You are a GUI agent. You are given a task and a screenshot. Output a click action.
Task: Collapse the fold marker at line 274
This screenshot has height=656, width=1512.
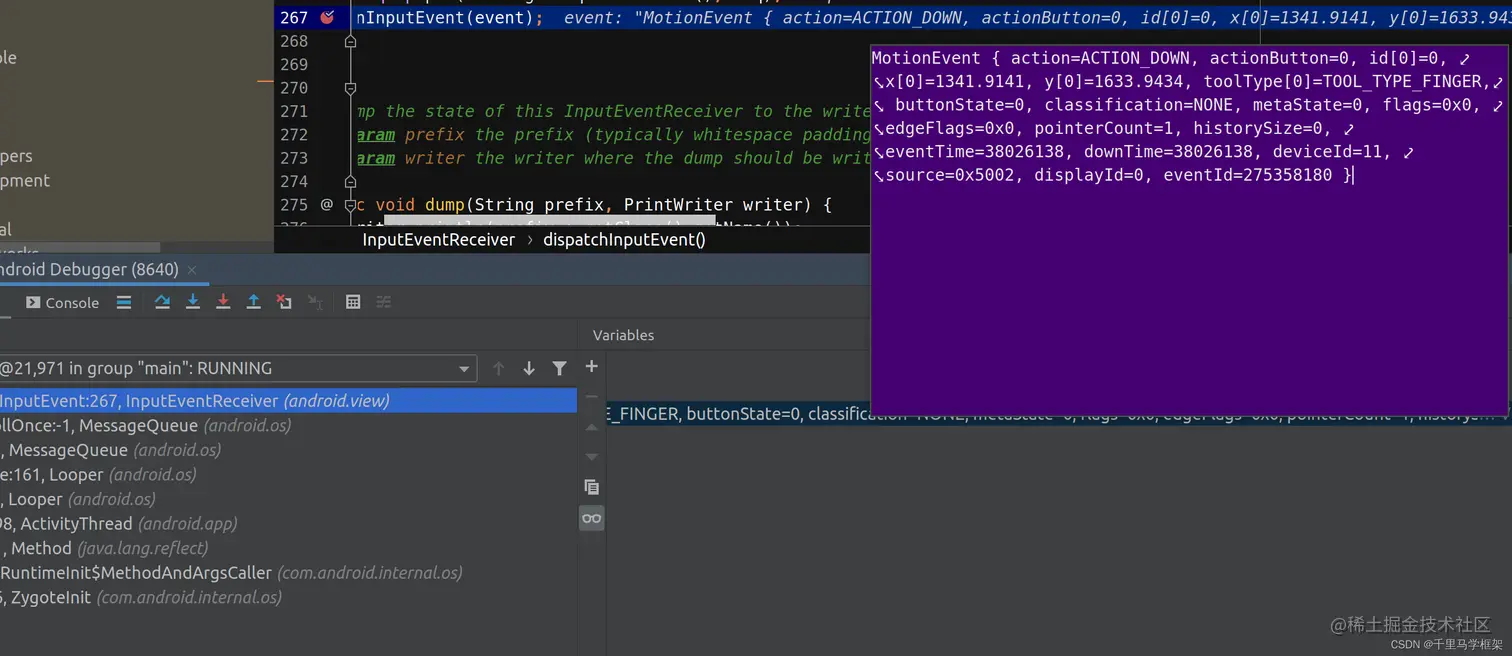[350, 182]
